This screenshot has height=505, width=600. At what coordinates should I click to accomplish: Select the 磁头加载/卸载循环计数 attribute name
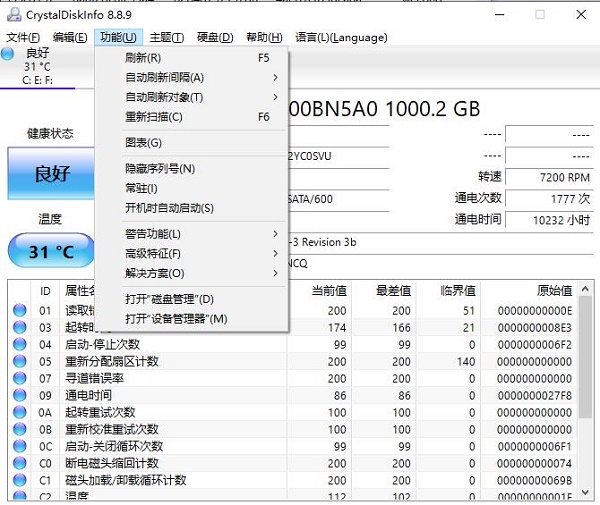126,480
